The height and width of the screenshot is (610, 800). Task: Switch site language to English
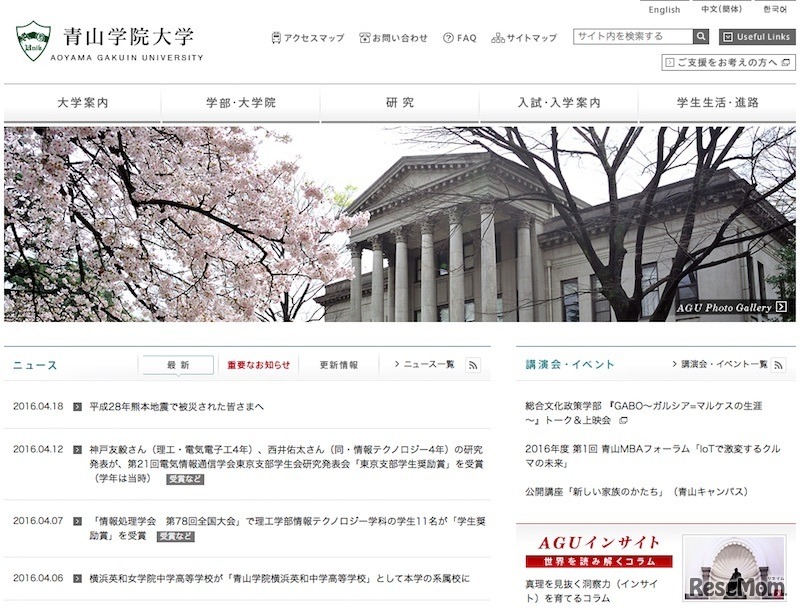664,10
